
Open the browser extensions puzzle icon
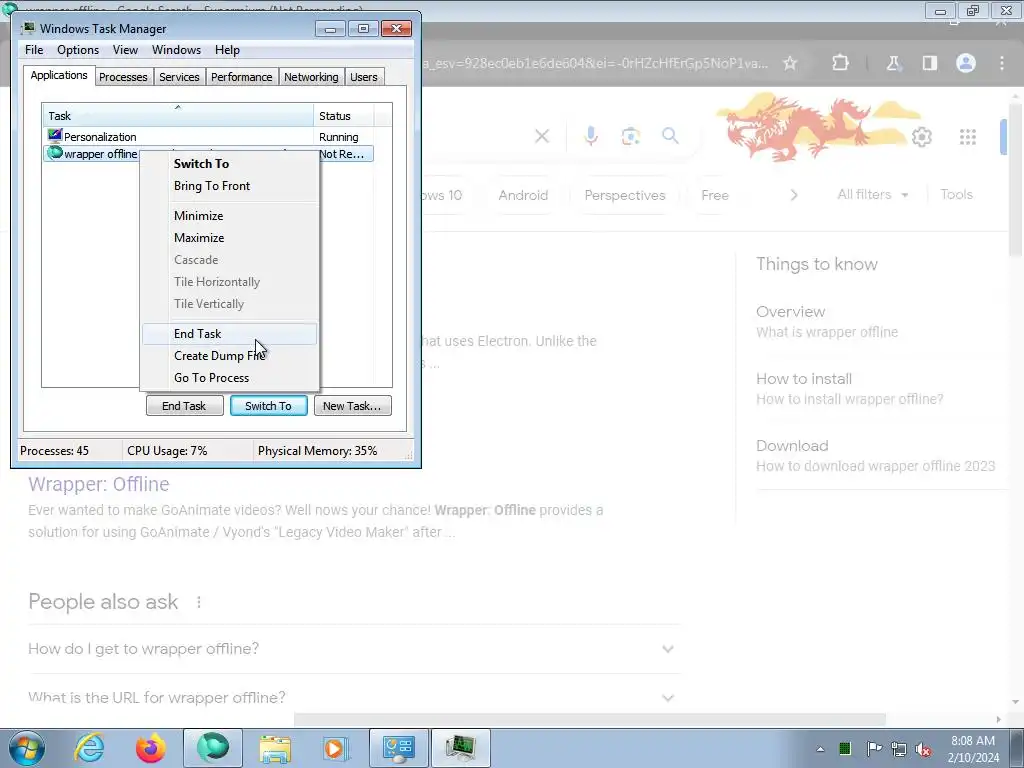[x=840, y=63]
